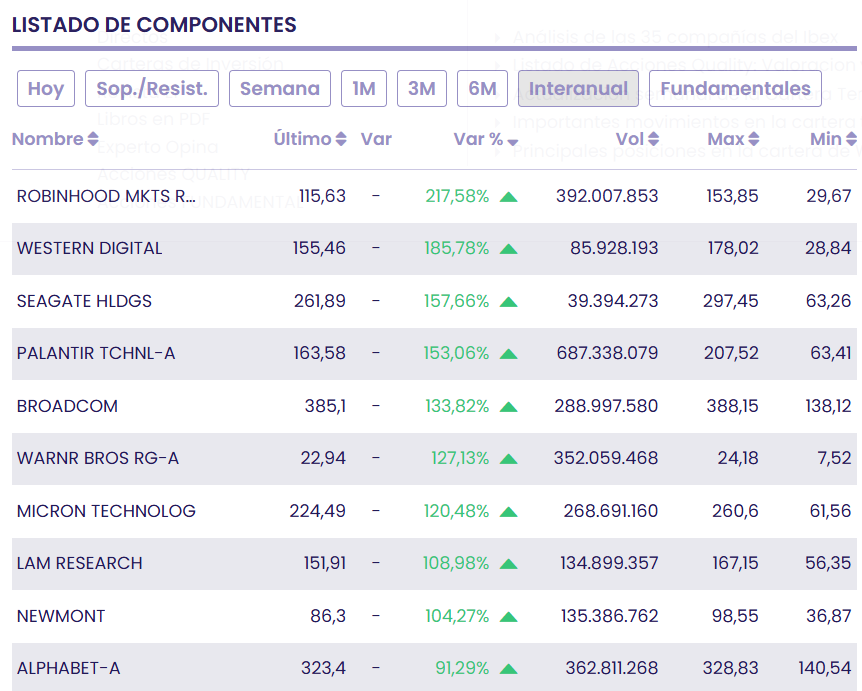The height and width of the screenshot is (691, 862).
Task: Click green arrow beside Broadcom 133,82%
Action: (508, 406)
